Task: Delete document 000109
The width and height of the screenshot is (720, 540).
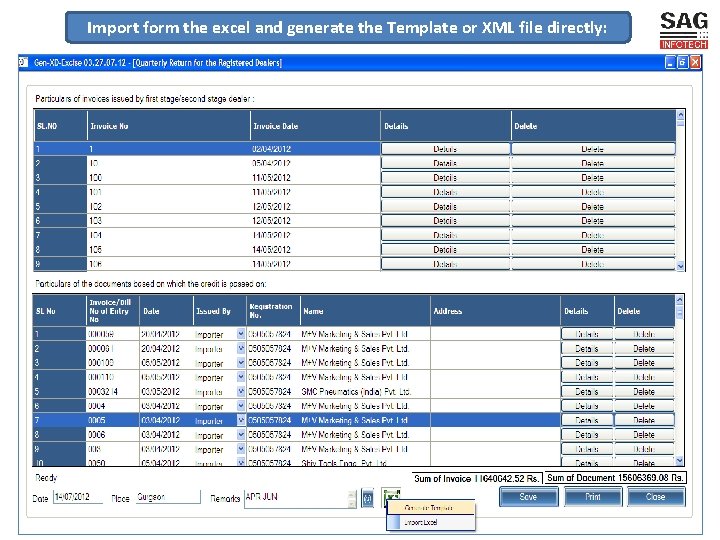Action: (x=644, y=363)
